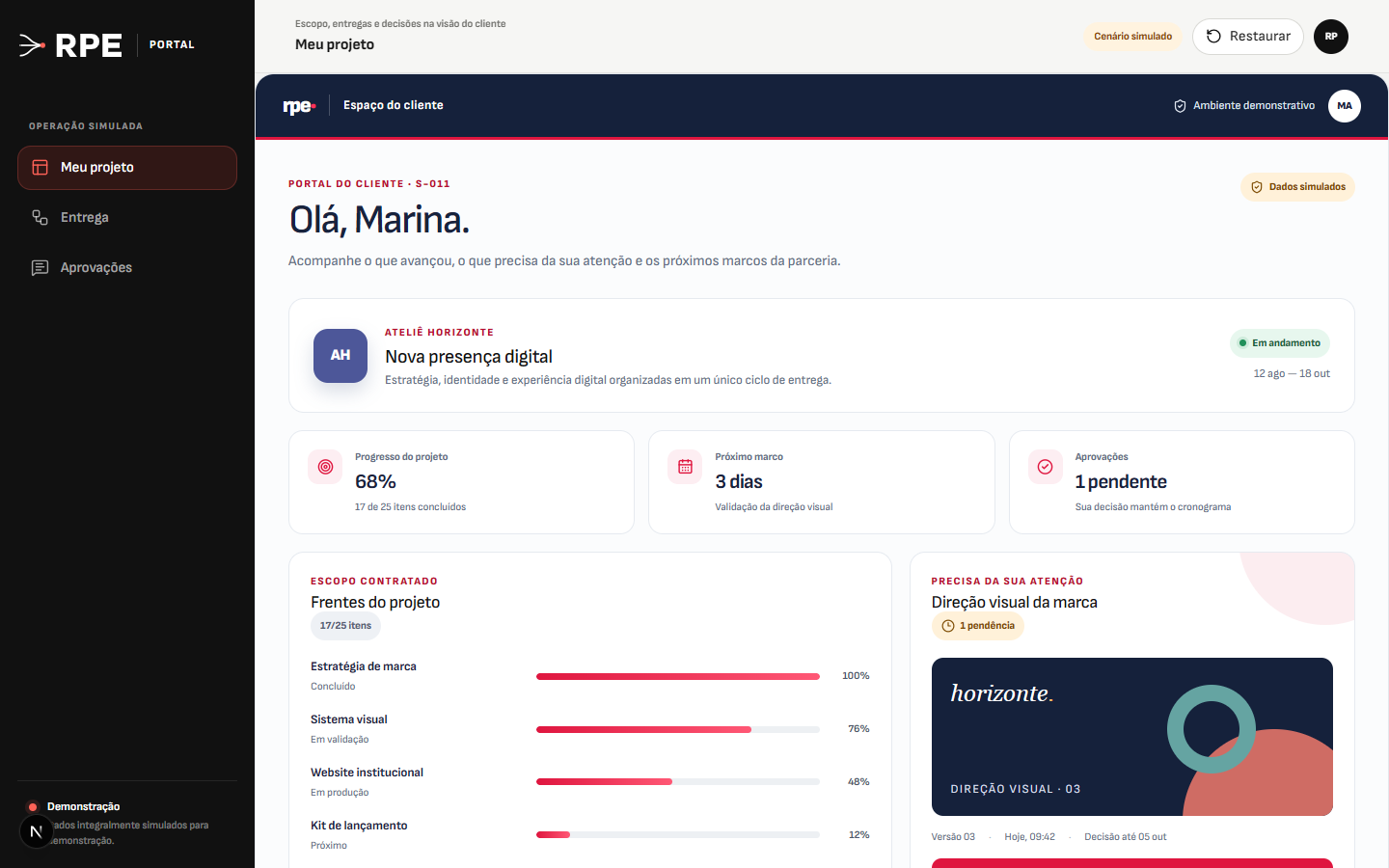This screenshot has width=1389, height=868.
Task: Click the Dados simulados badge
Action: pos(1297,187)
